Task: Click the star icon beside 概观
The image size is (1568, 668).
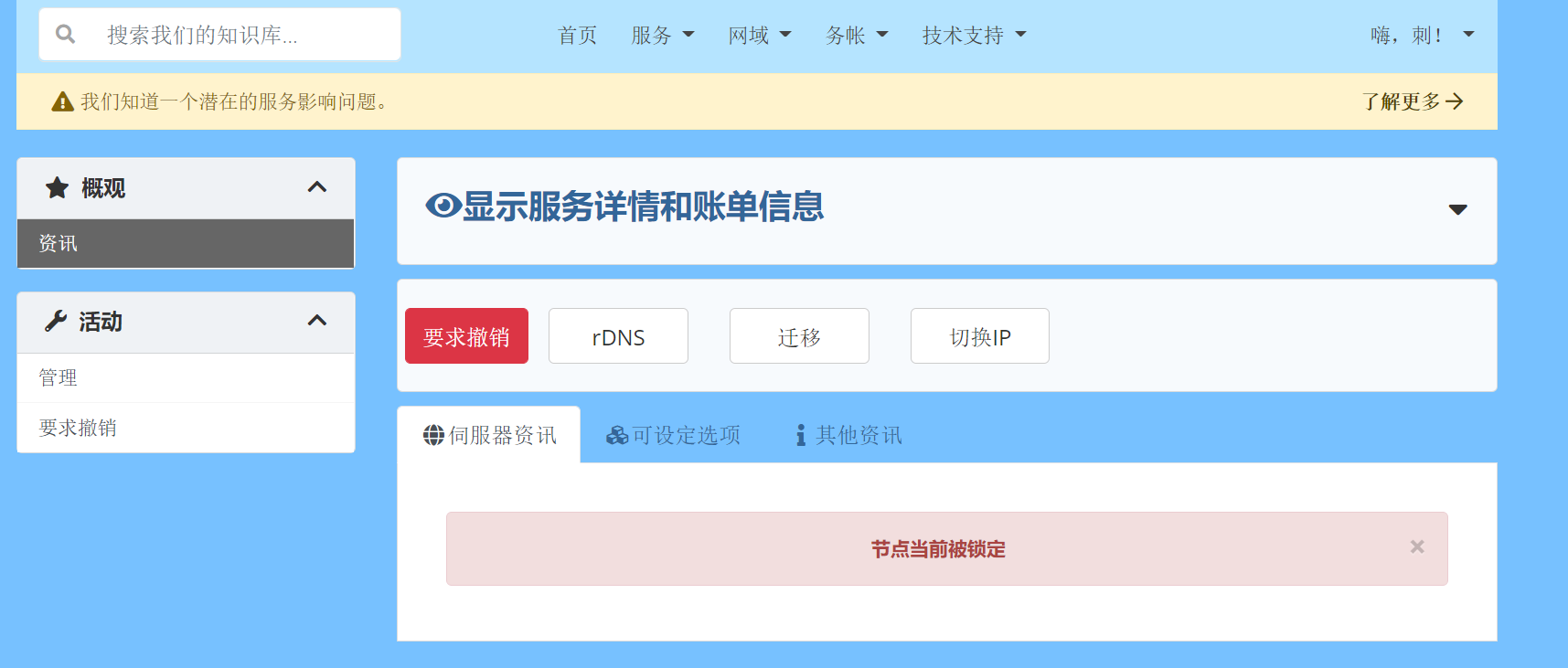Action: tap(58, 188)
